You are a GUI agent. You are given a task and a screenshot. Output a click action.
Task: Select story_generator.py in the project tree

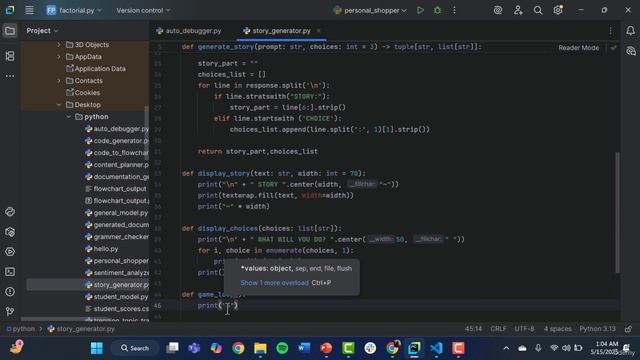[117, 285]
